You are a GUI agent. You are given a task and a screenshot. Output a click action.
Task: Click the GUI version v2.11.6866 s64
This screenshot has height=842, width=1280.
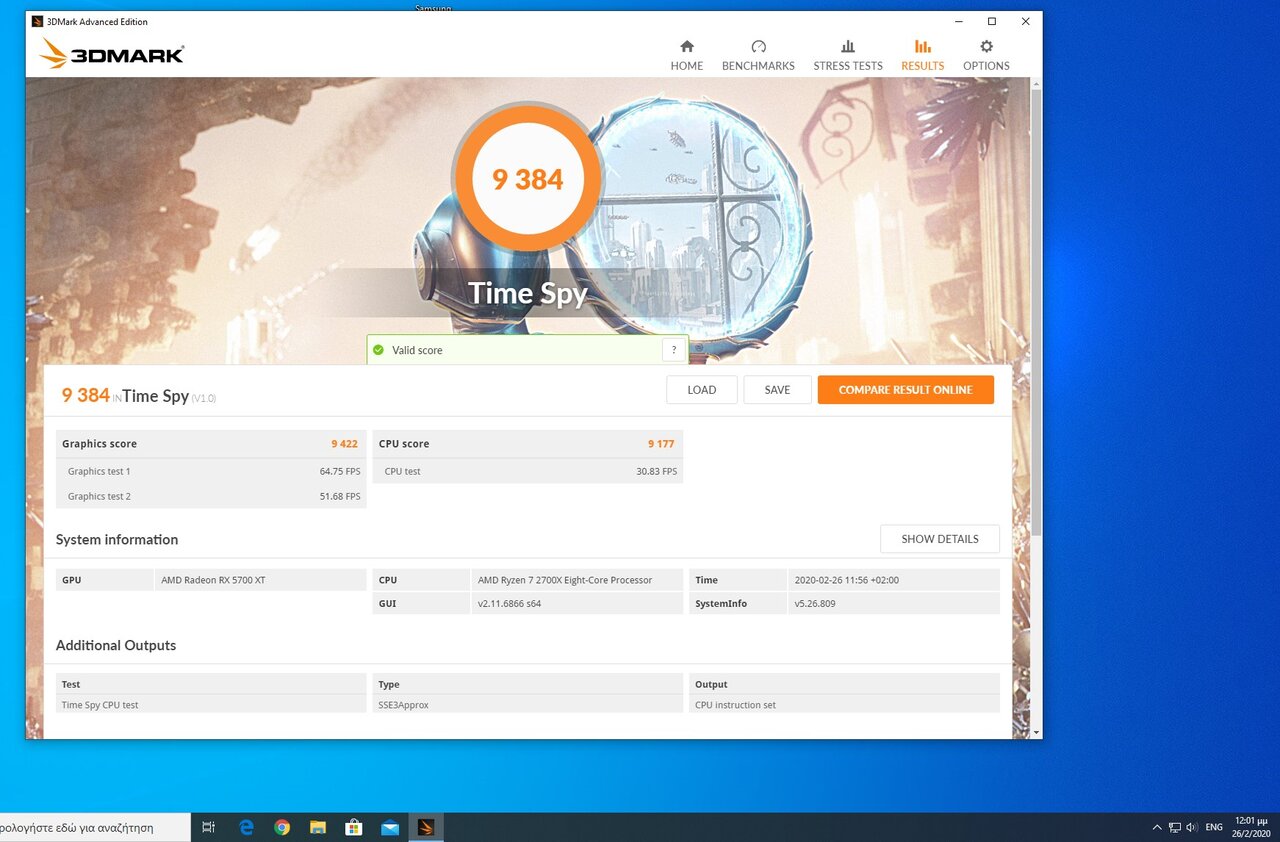click(509, 604)
